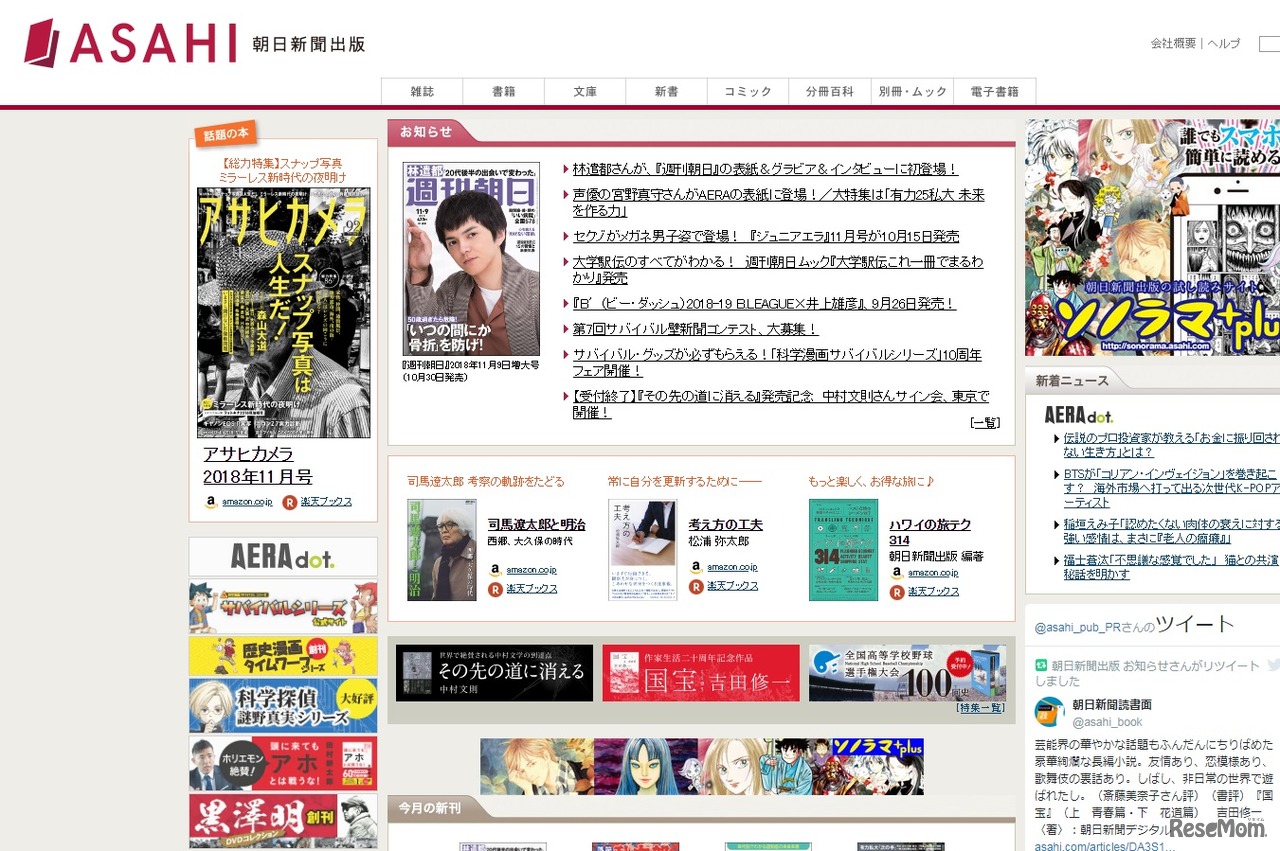Open the 歴史漫画タイムワープ banner
The width and height of the screenshot is (1280, 851).
pyautogui.click(x=283, y=656)
